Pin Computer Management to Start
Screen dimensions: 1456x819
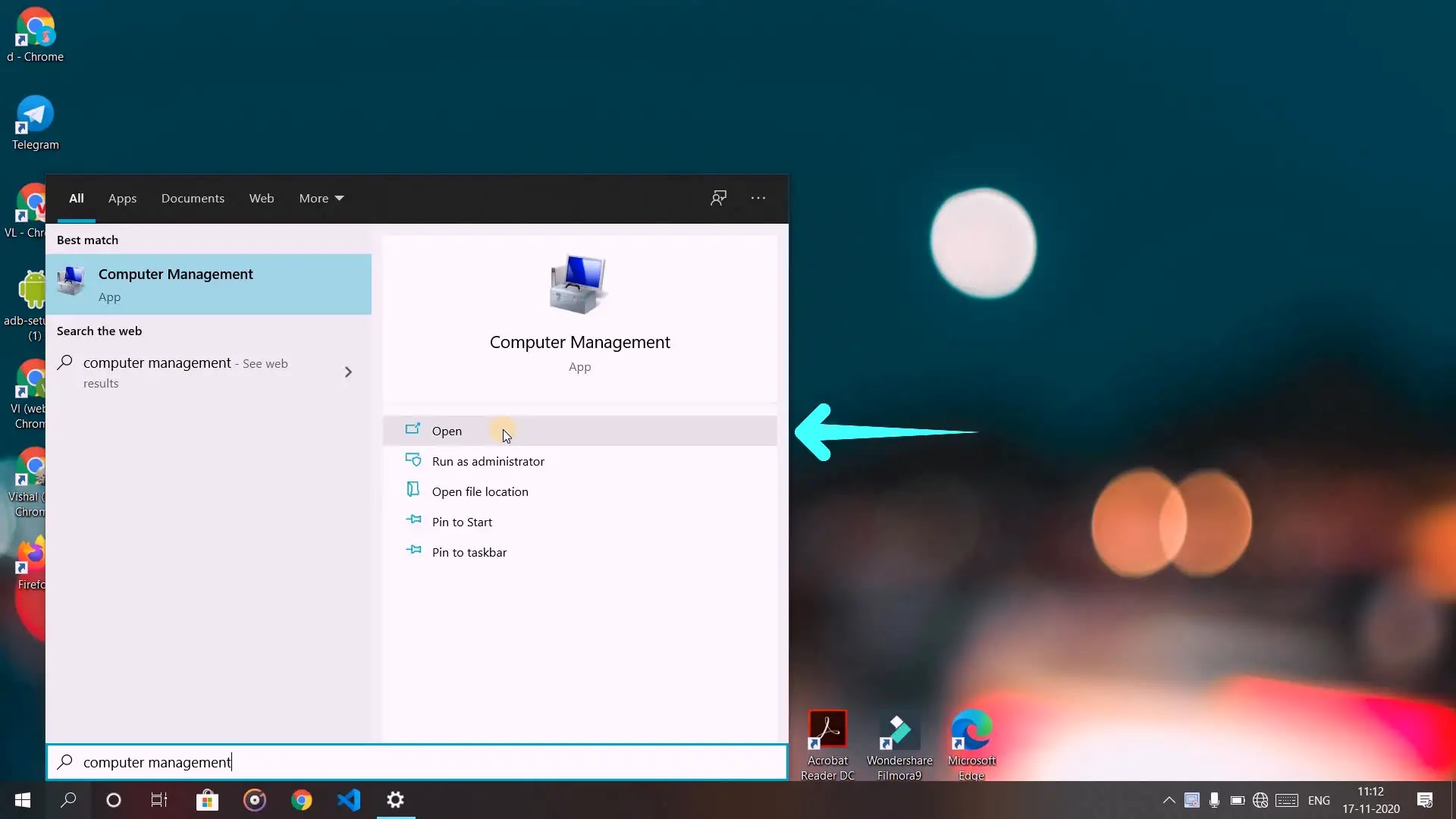pyautogui.click(x=461, y=522)
